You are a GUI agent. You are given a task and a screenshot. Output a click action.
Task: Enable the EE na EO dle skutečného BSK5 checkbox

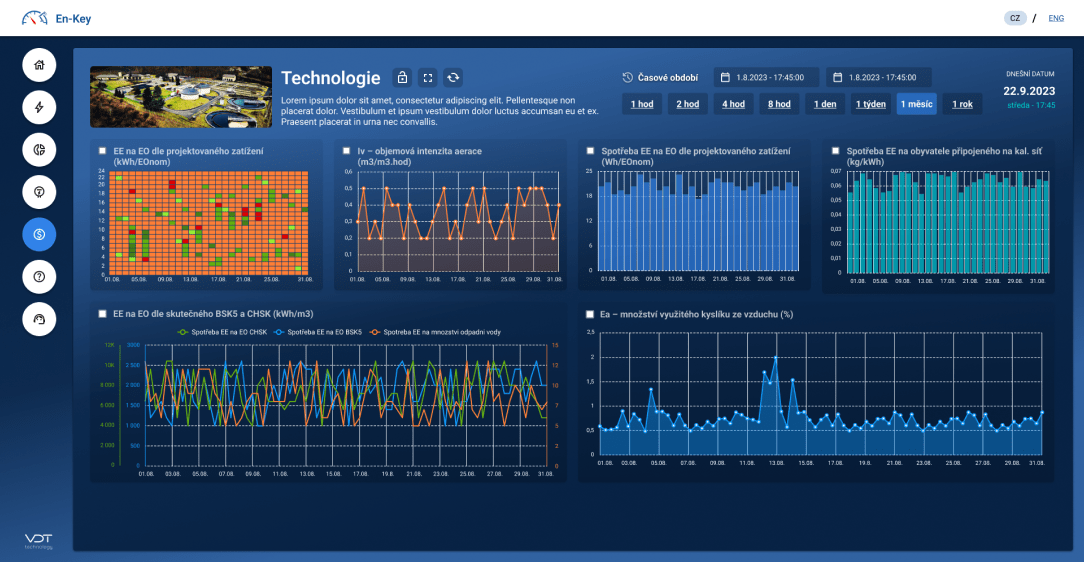tap(103, 314)
